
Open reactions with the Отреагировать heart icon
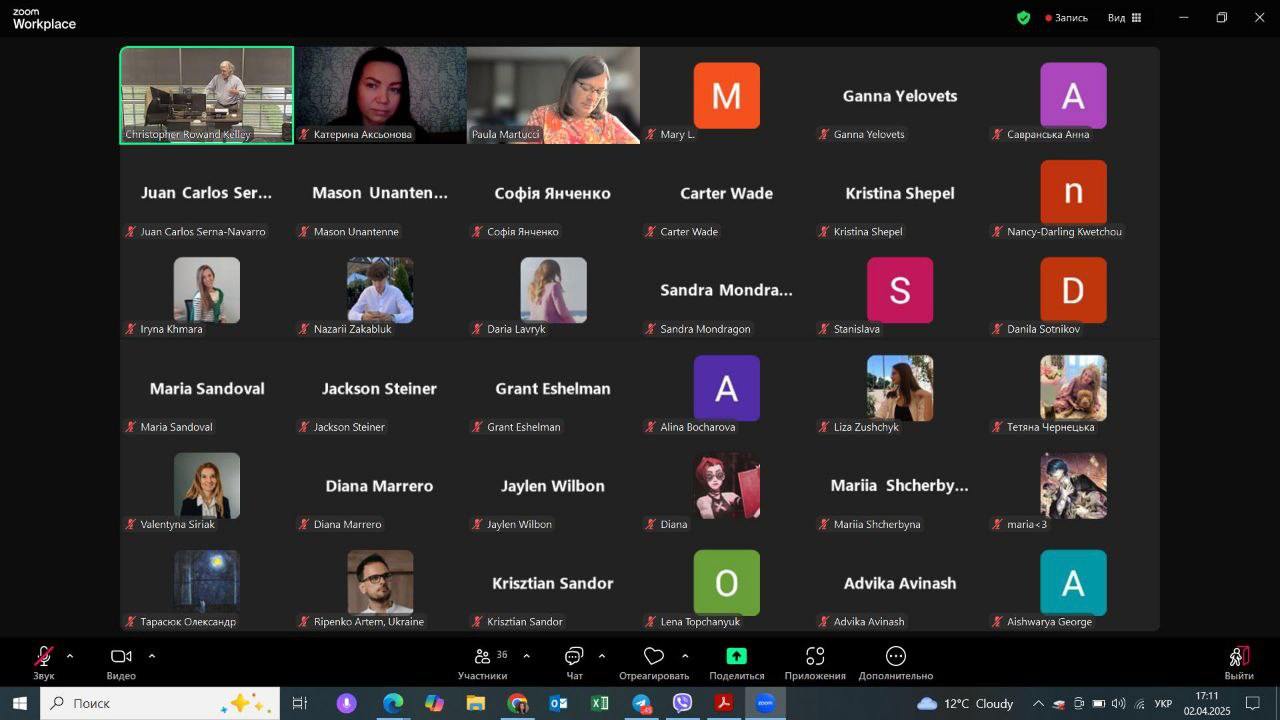point(654,663)
